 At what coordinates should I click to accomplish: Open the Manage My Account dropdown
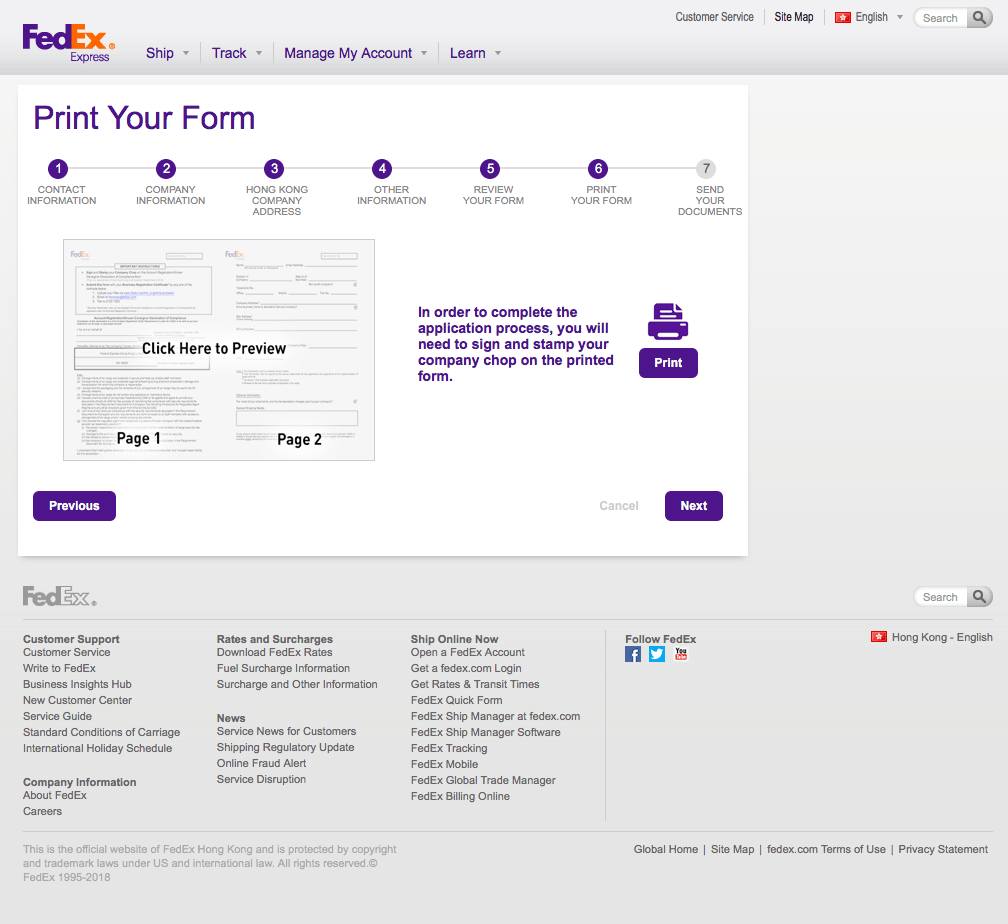[x=347, y=52]
